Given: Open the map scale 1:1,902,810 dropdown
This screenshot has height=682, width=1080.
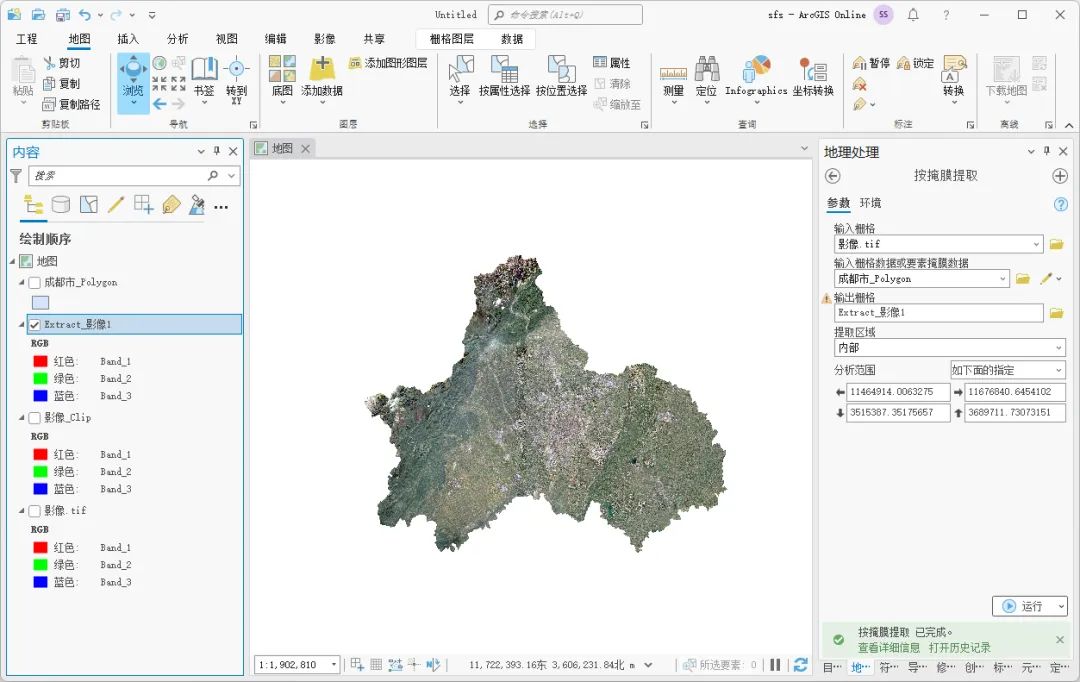Looking at the screenshot, I should (x=334, y=665).
